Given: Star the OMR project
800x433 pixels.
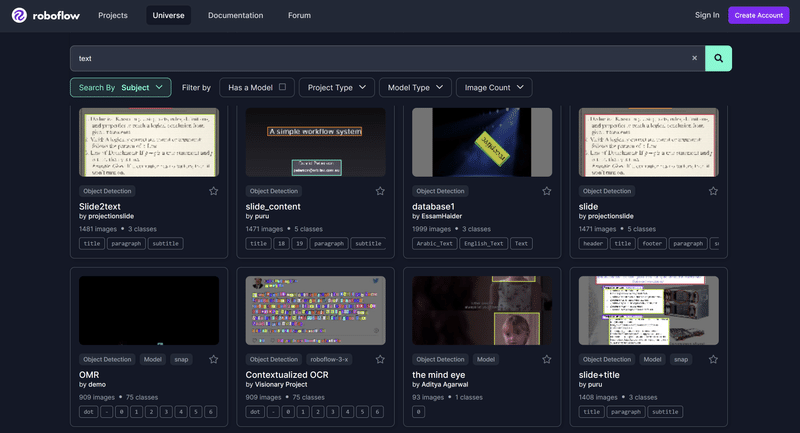Looking at the screenshot, I should click(213, 360).
